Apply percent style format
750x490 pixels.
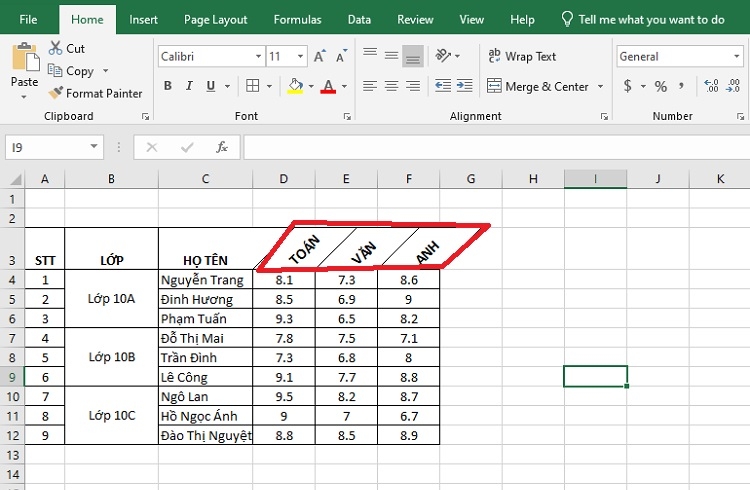661,87
